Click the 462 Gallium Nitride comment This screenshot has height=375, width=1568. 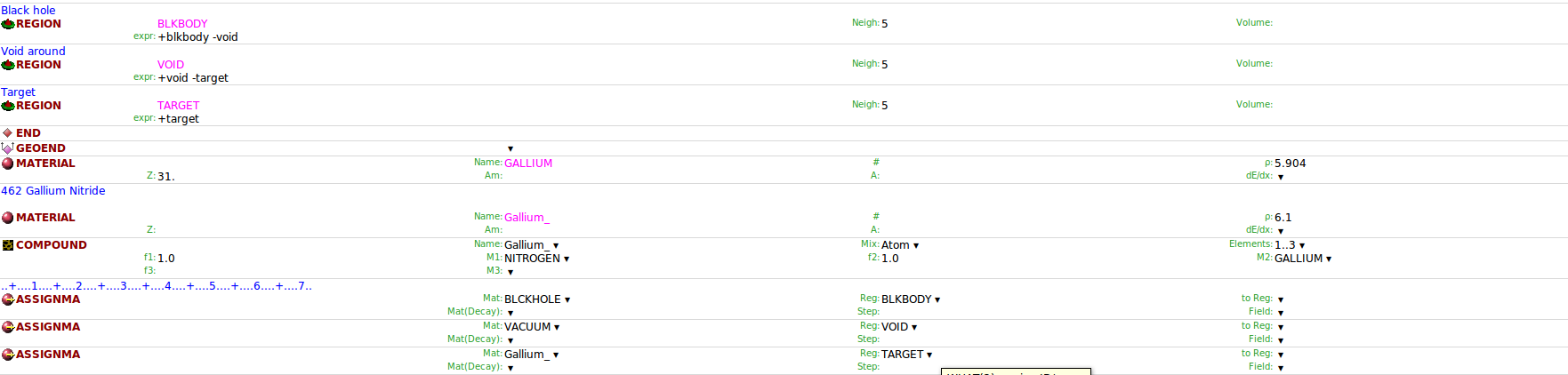(x=53, y=191)
